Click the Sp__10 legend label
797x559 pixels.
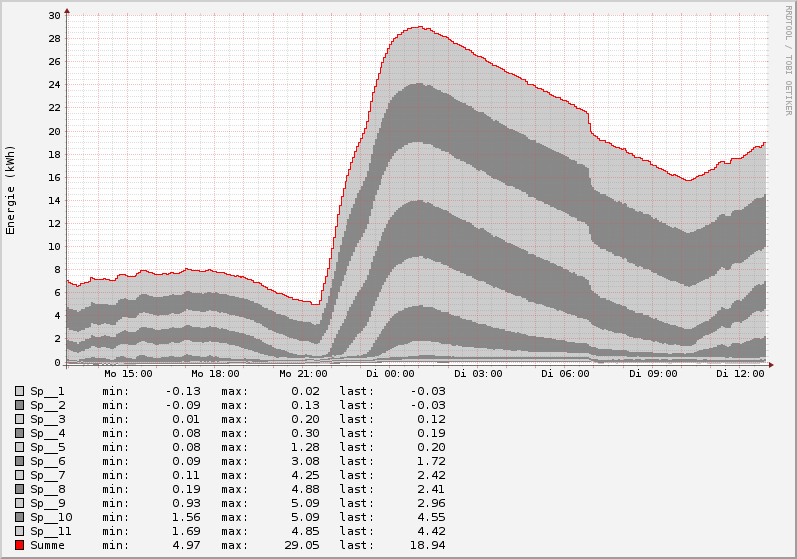50,517
